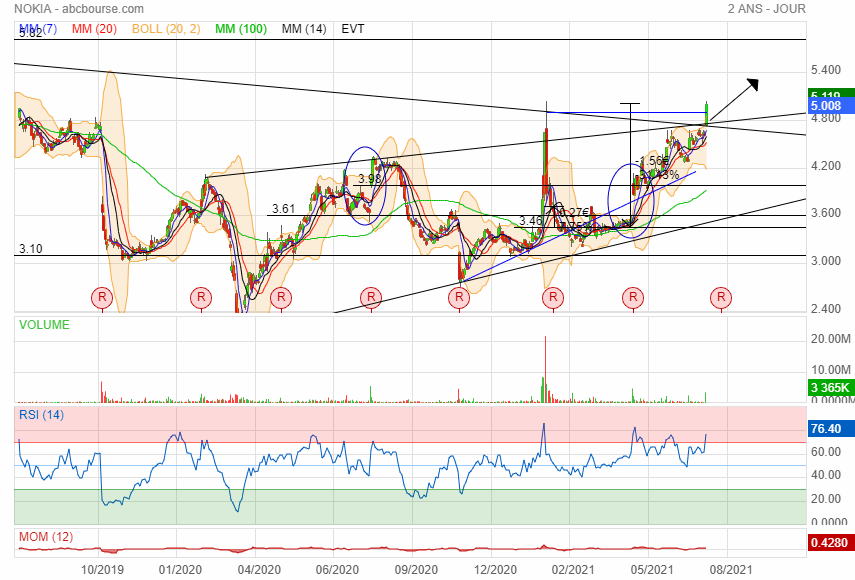This screenshot has height=580, width=855.
Task: Select the 3.000 price axis label
Action: (x=826, y=261)
